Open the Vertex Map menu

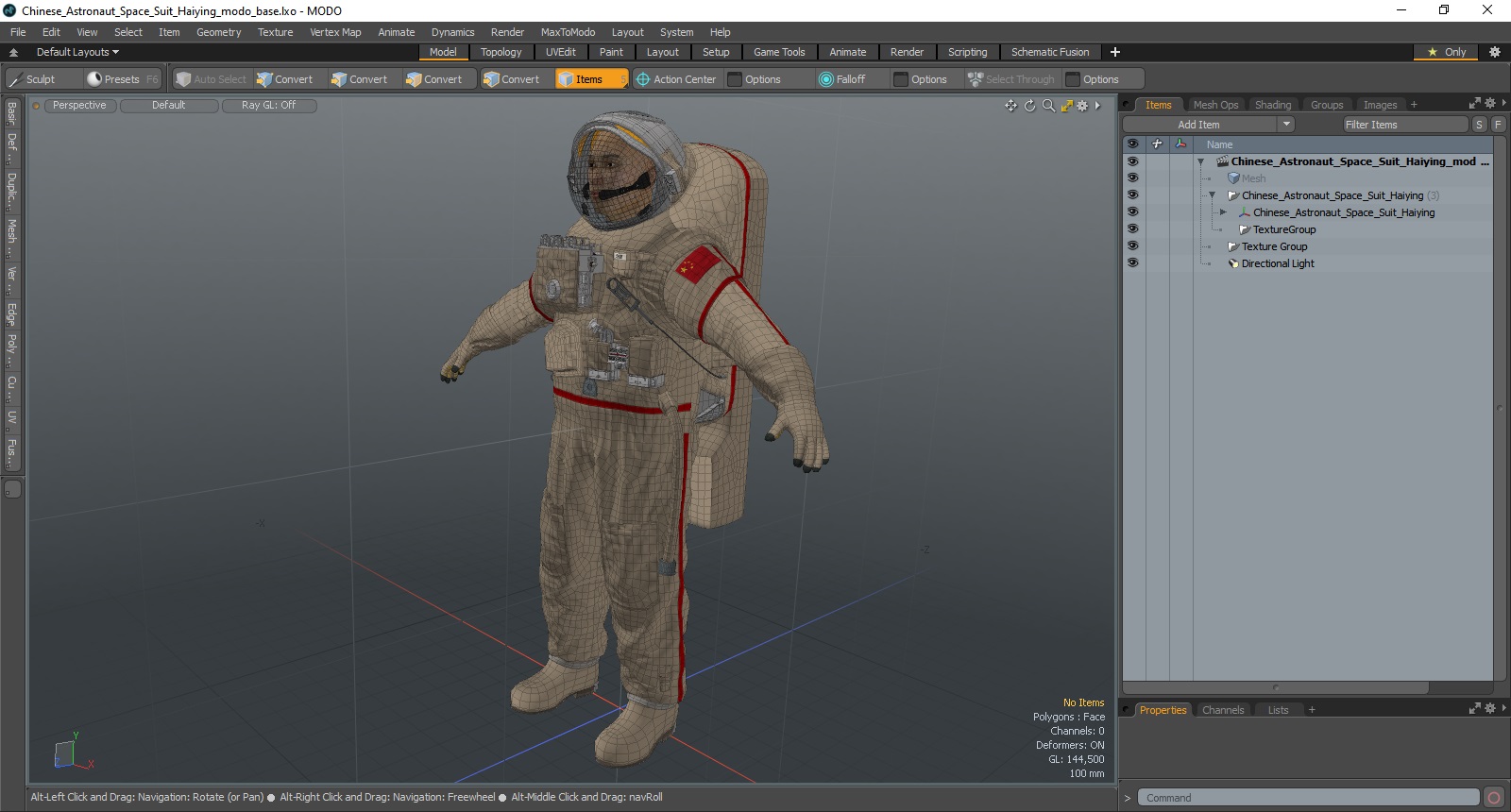[335, 32]
